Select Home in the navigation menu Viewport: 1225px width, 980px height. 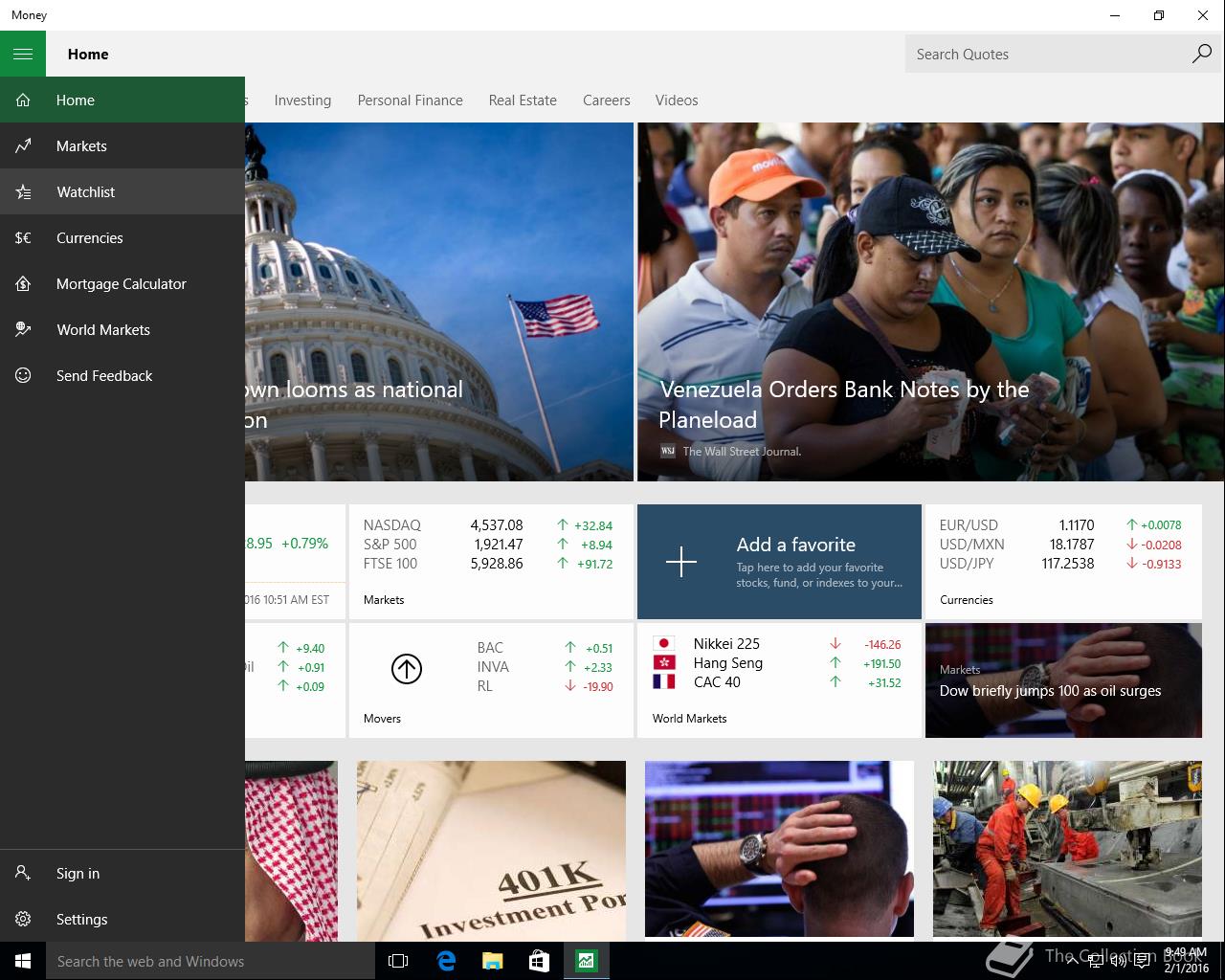(122, 100)
